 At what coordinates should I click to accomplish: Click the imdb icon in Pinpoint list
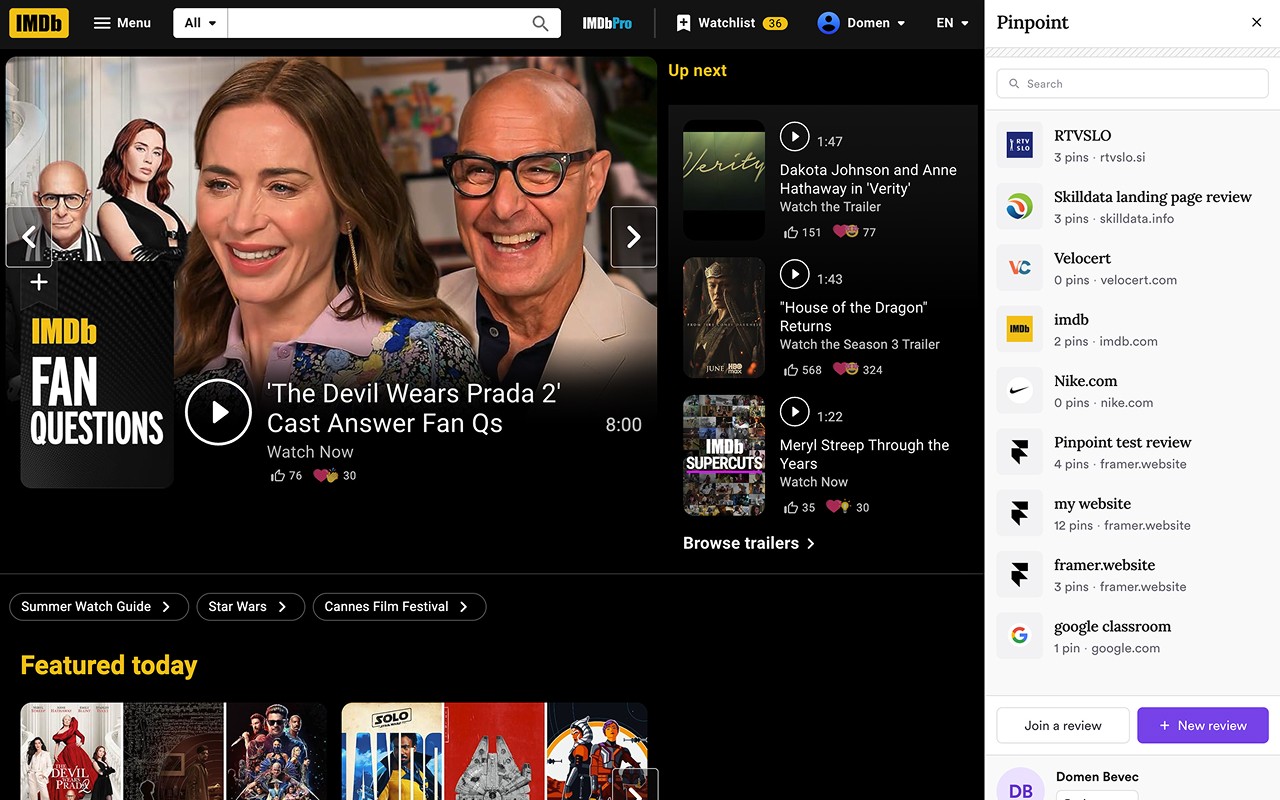click(x=1019, y=330)
